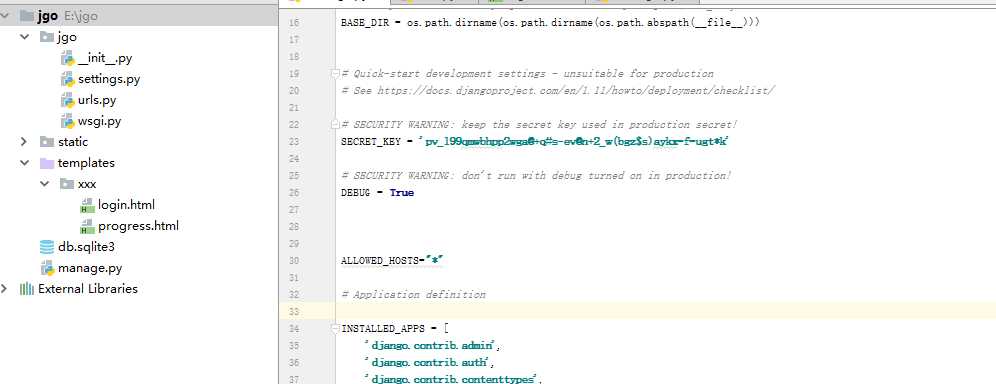This screenshot has height=384, width=996.
Task: Expand the static folder arrow
Action: 24,142
